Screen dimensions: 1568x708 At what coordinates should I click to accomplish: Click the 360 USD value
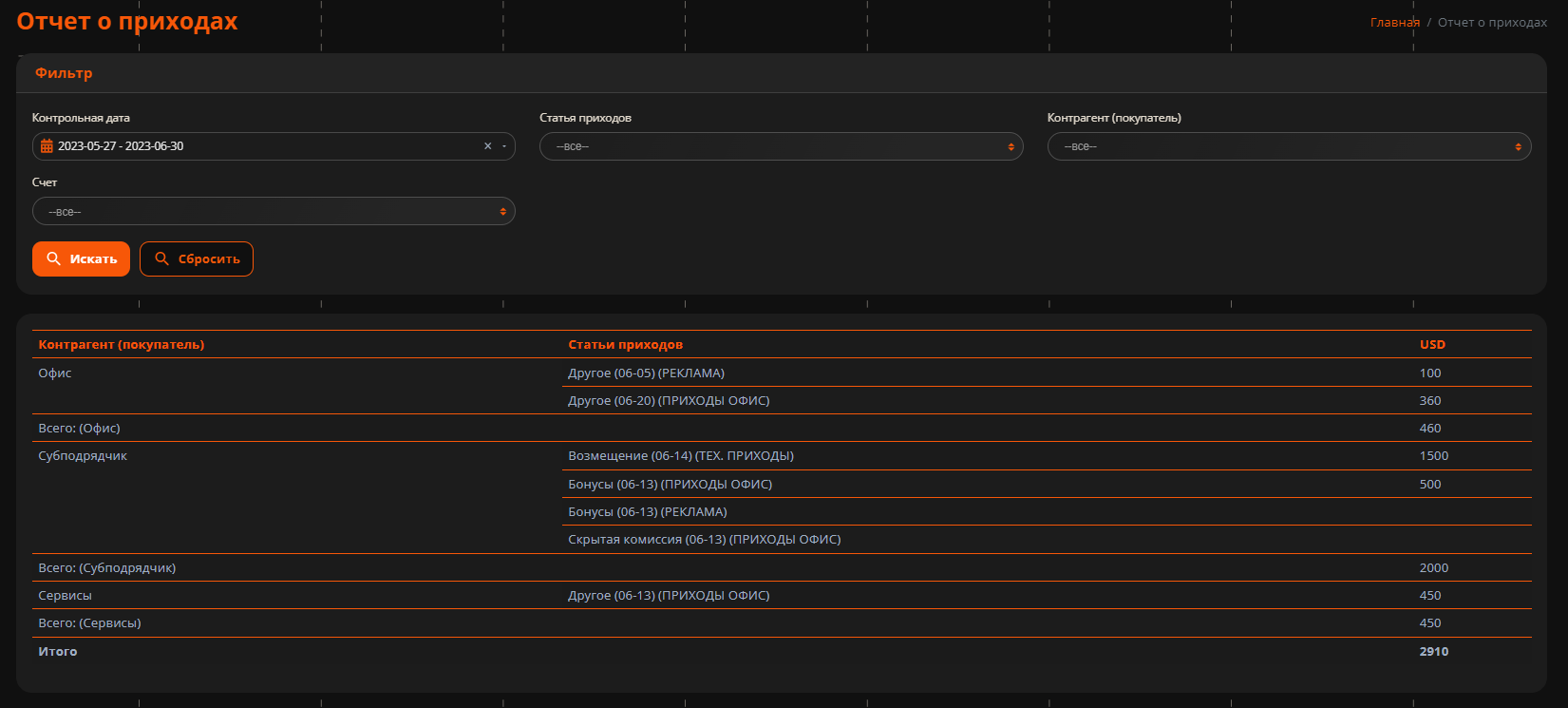click(x=1430, y=400)
